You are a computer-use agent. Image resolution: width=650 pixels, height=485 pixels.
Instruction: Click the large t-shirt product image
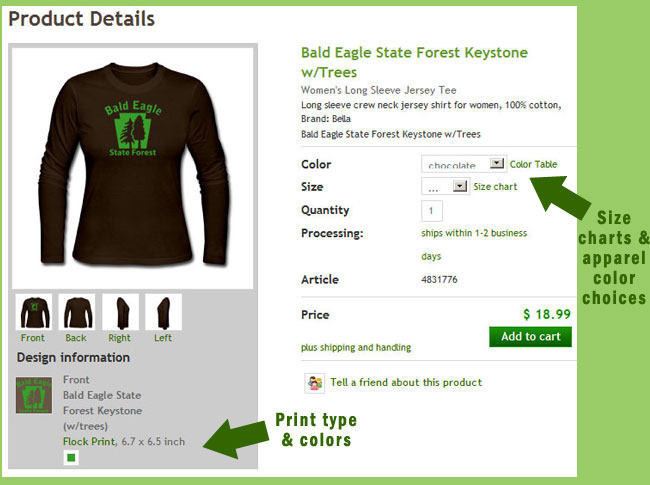tap(131, 167)
